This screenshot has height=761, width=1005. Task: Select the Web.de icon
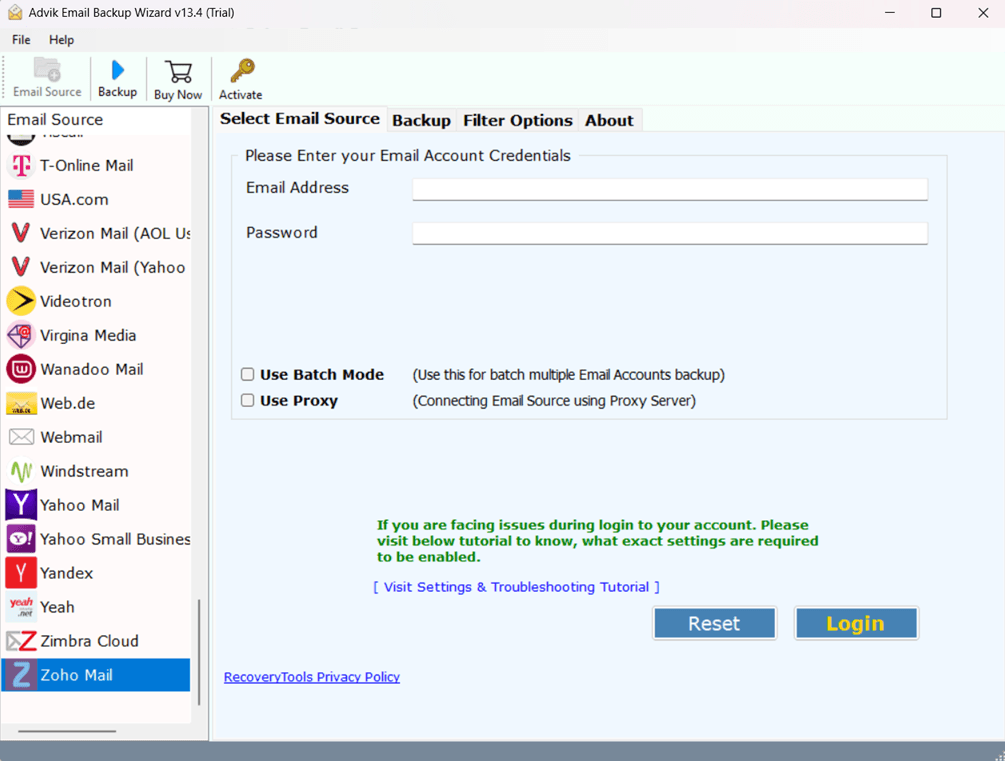(x=21, y=403)
